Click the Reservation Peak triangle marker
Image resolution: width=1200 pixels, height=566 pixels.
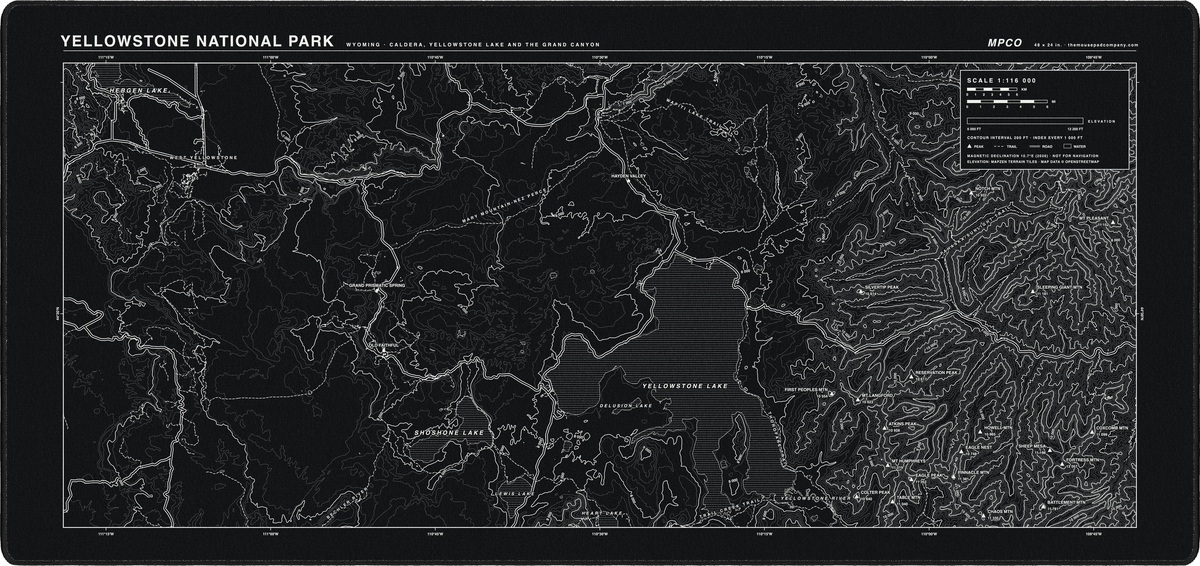coord(912,377)
